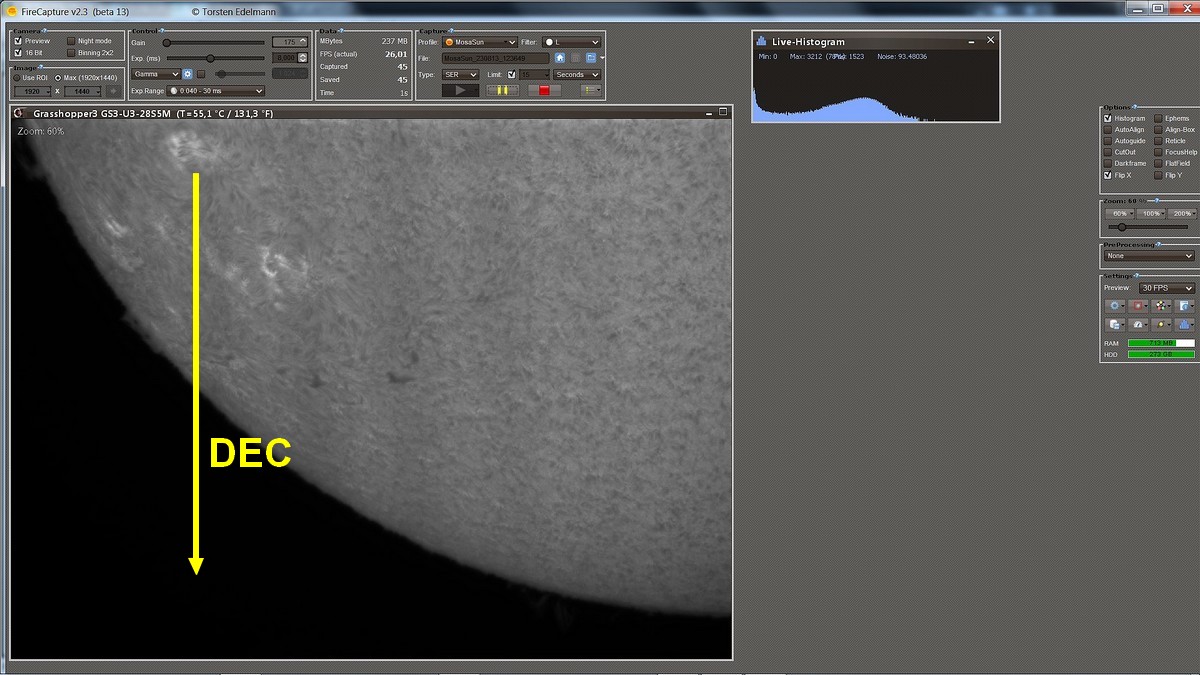Screen dimensions: 1200x675
Task: Open the gauge speed settings icon
Action: (x=1139, y=324)
